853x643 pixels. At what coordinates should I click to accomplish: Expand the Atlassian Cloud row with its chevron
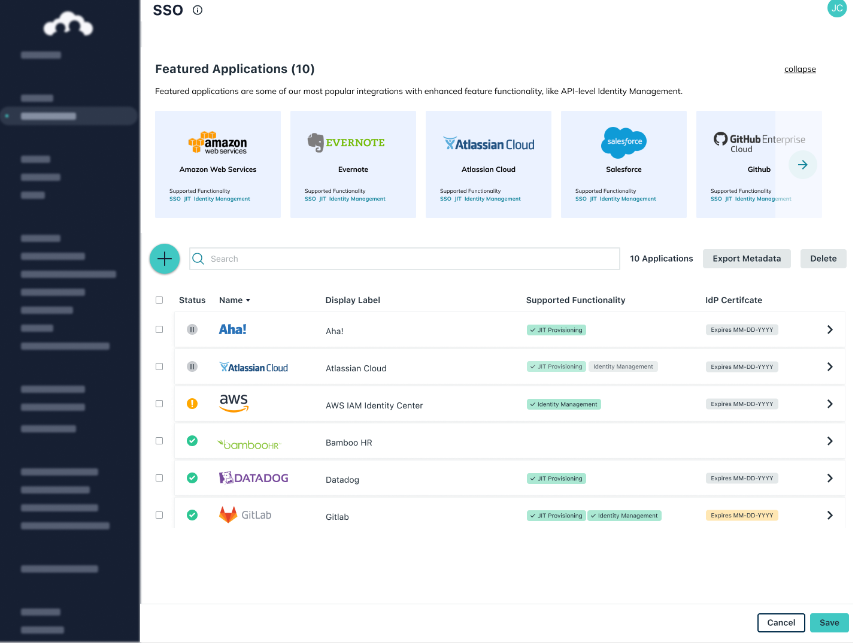click(830, 367)
